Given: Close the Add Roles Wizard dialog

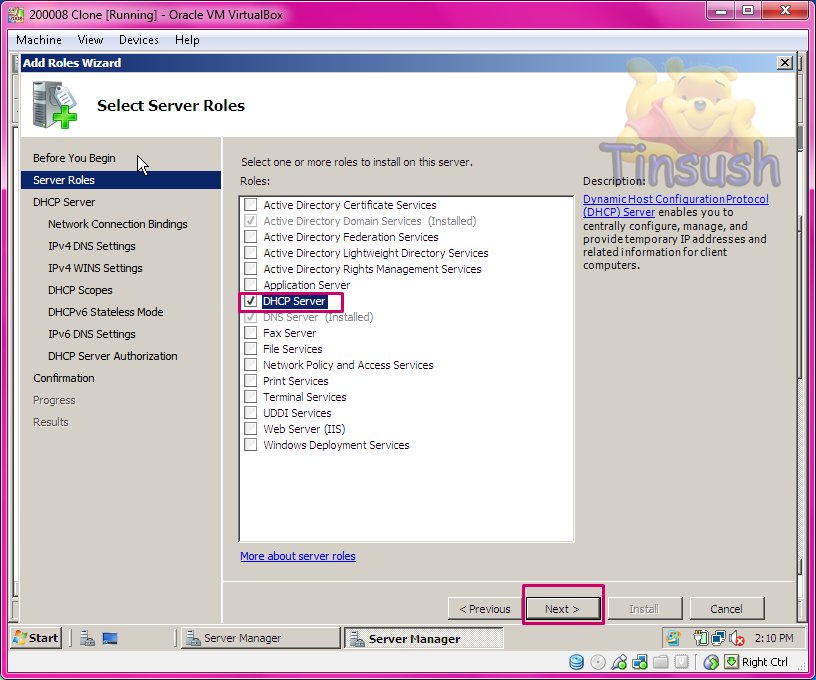Looking at the screenshot, I should [x=784, y=63].
